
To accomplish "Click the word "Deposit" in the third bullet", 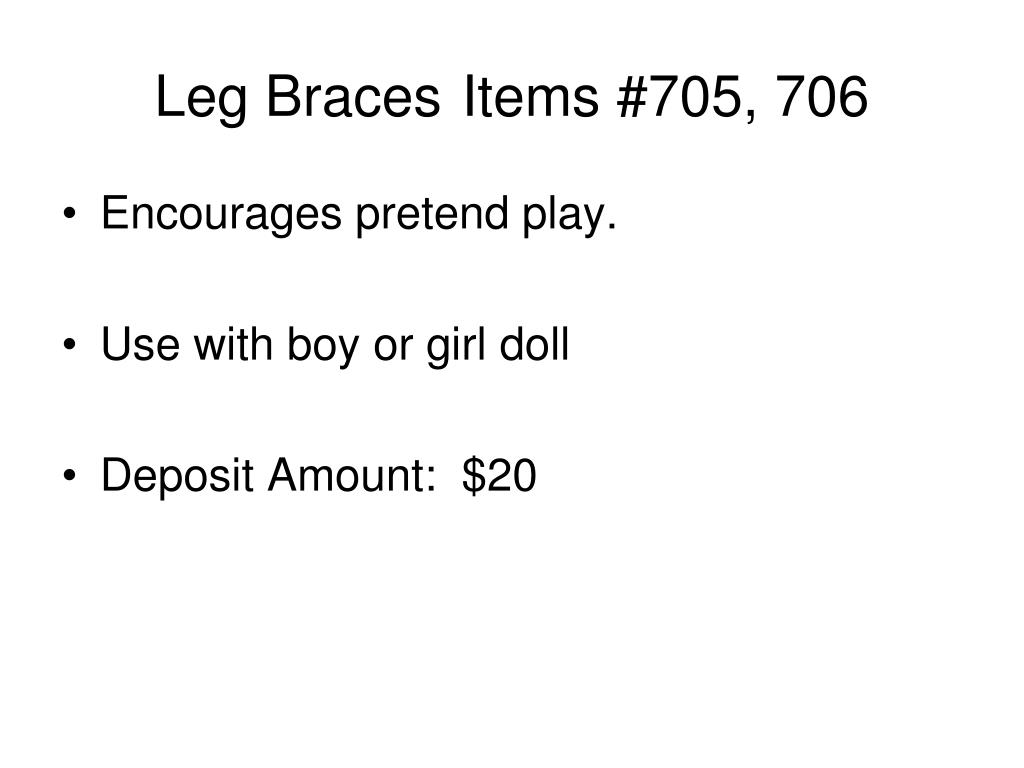I will click(x=177, y=477).
